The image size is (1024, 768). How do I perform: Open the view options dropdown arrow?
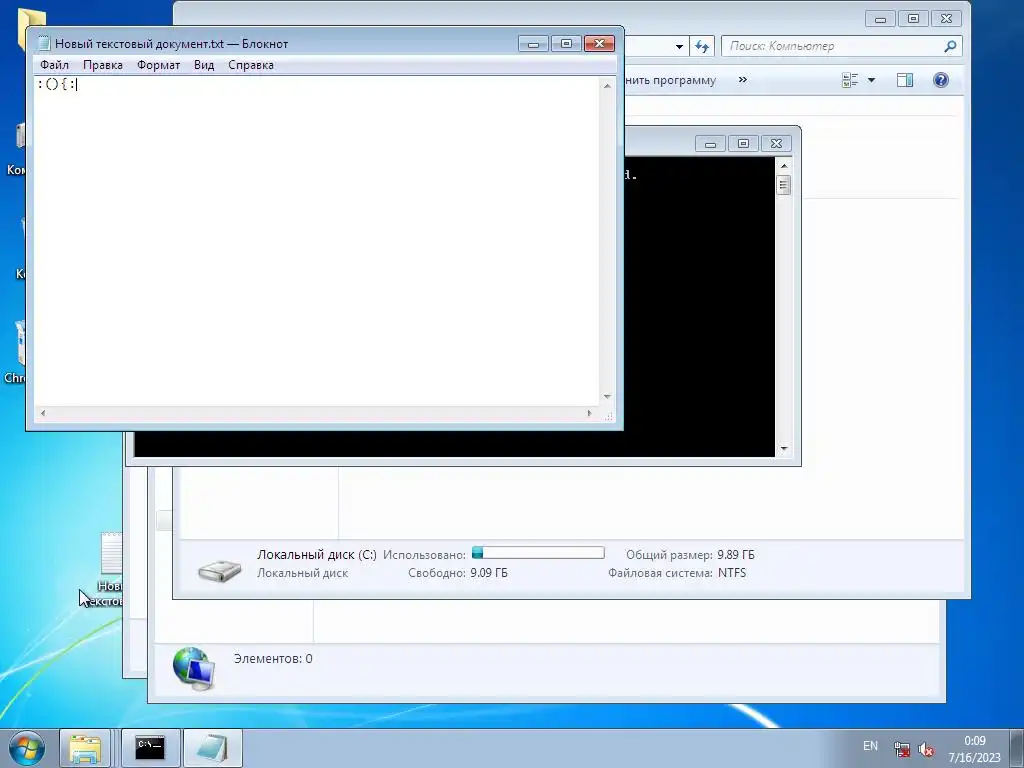(871, 80)
